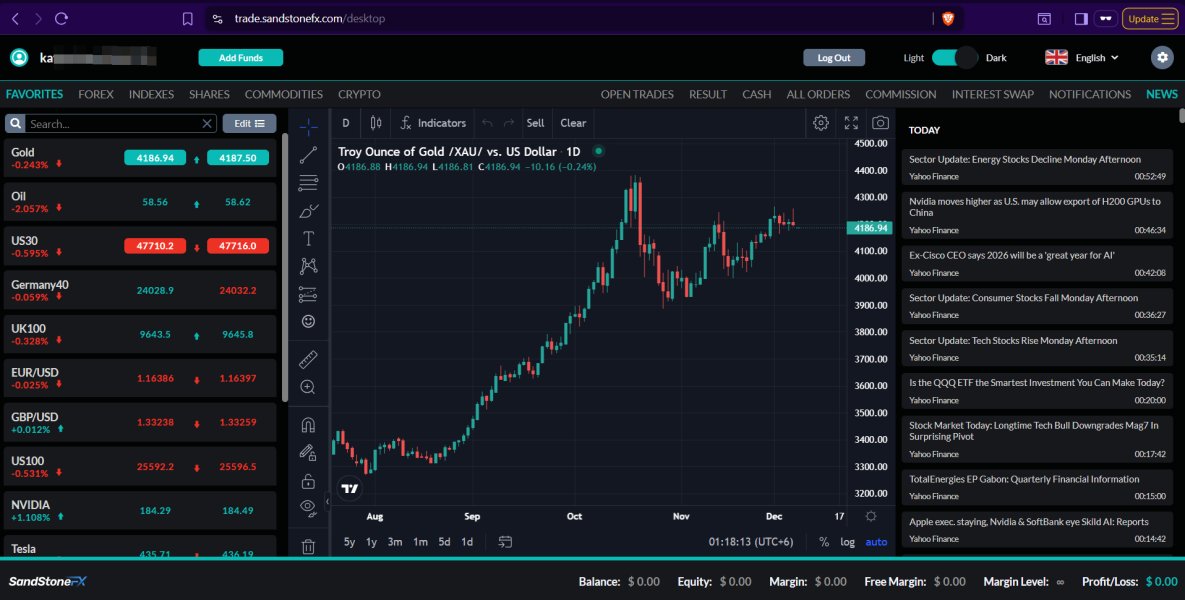
Task: Click the instrument search input field
Action: coord(113,124)
